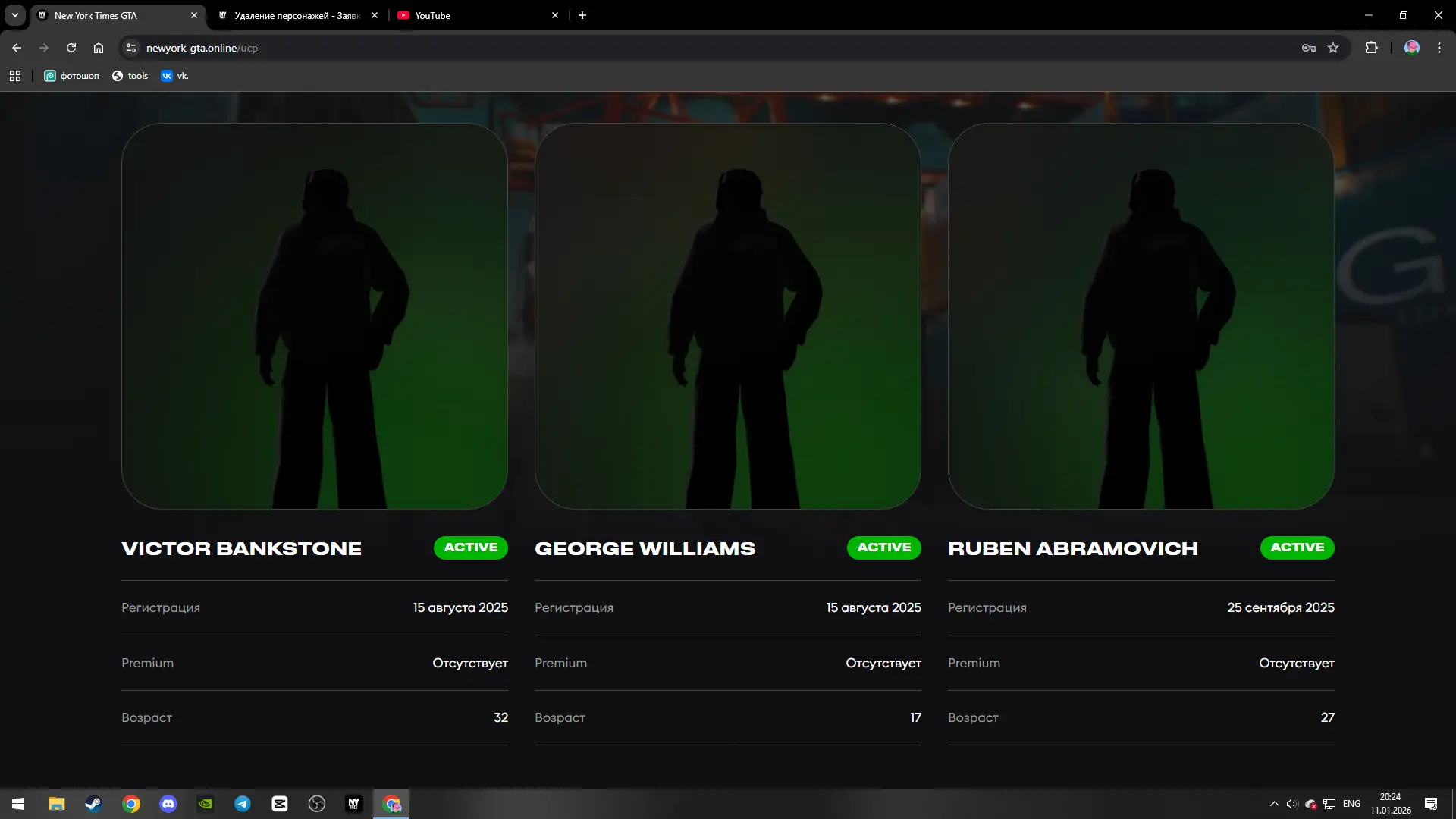Image resolution: width=1456 pixels, height=819 pixels.
Task: Switch to Удаление персонажей tab
Action: (x=296, y=15)
